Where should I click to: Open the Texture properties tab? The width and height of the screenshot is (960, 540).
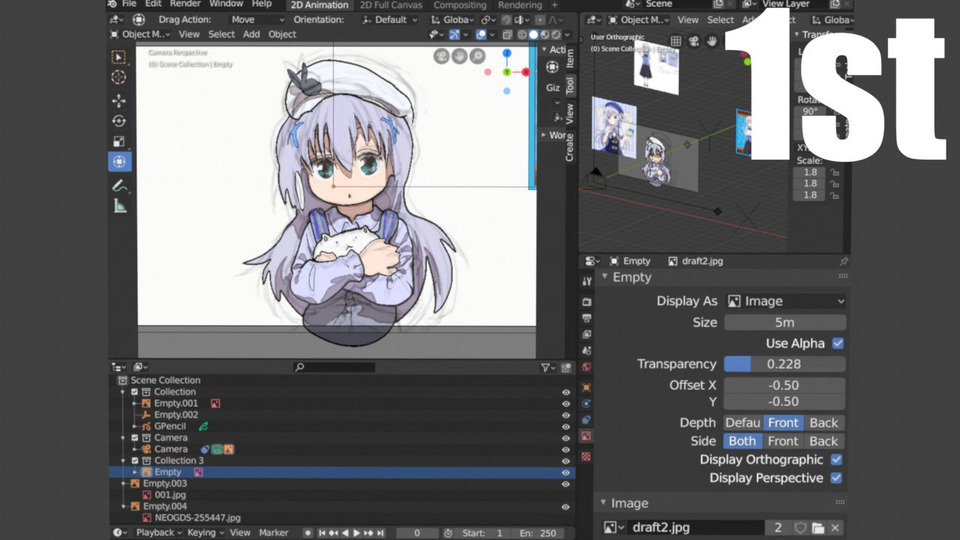(587, 457)
